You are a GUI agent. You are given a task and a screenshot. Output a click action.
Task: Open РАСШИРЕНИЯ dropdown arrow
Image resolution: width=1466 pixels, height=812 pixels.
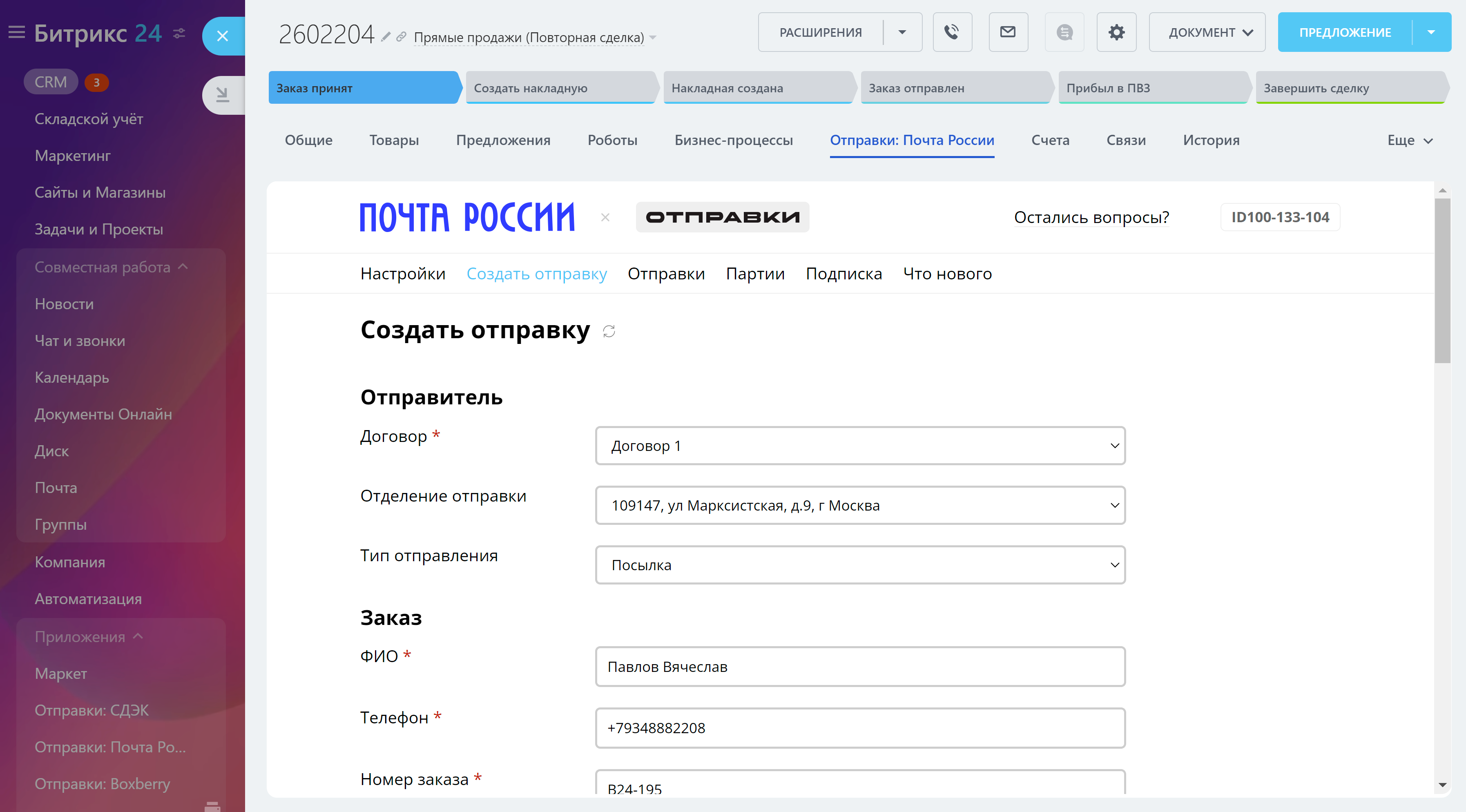pos(902,32)
